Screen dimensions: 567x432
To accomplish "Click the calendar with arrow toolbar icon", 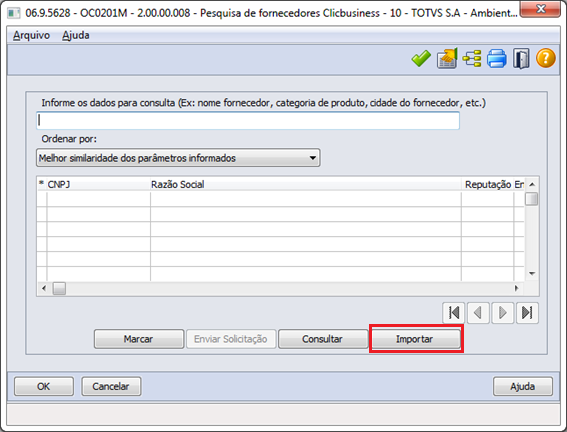I will tap(447, 58).
